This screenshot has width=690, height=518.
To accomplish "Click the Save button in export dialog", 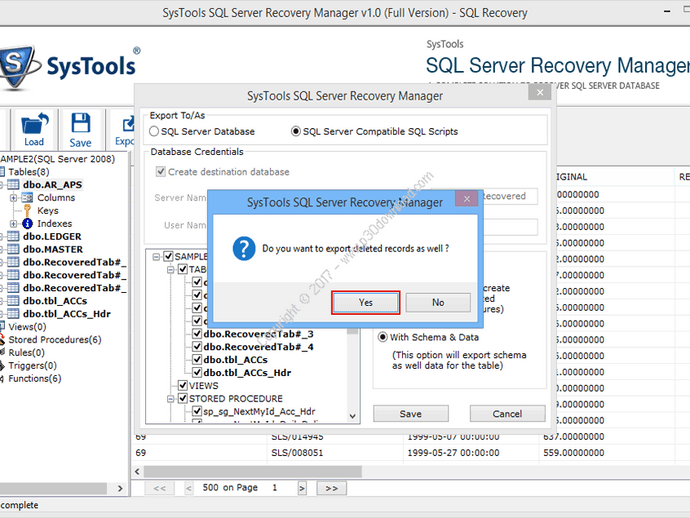I will [411, 414].
